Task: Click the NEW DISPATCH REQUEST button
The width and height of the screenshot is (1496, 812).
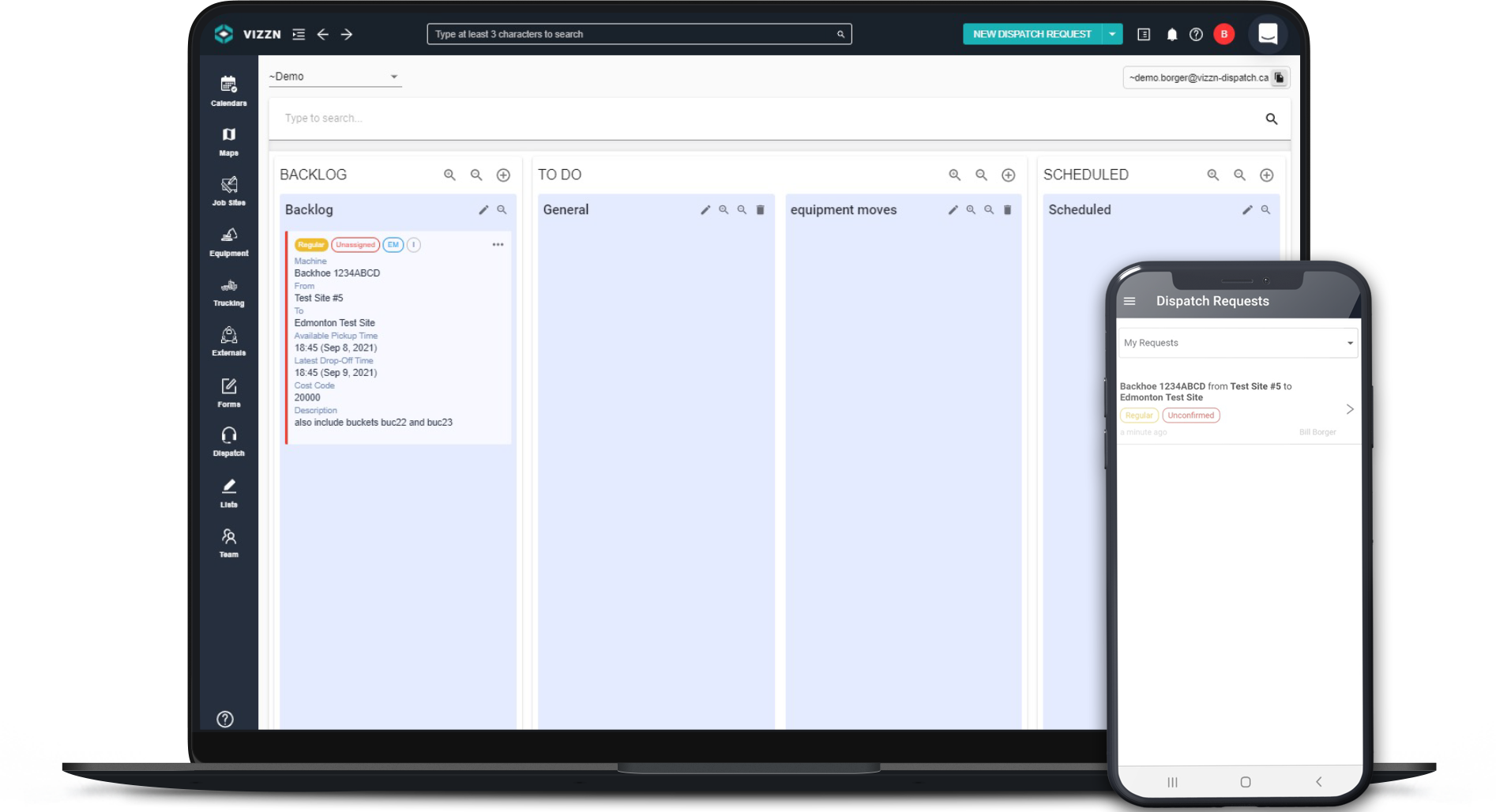Action: click(x=1032, y=34)
